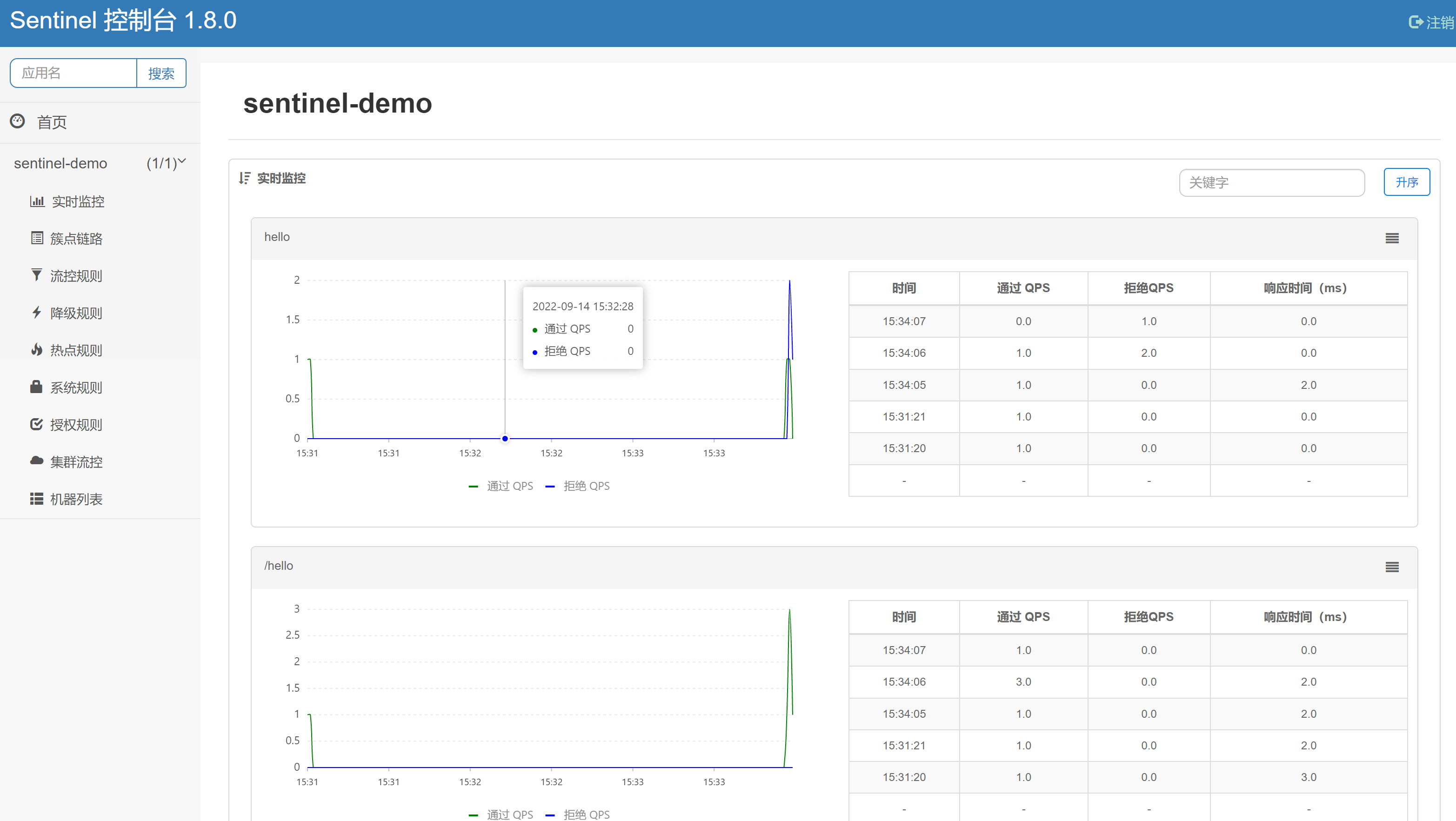Open the hamburger menu on hello panel
The image size is (1456, 821).
click(1391, 239)
